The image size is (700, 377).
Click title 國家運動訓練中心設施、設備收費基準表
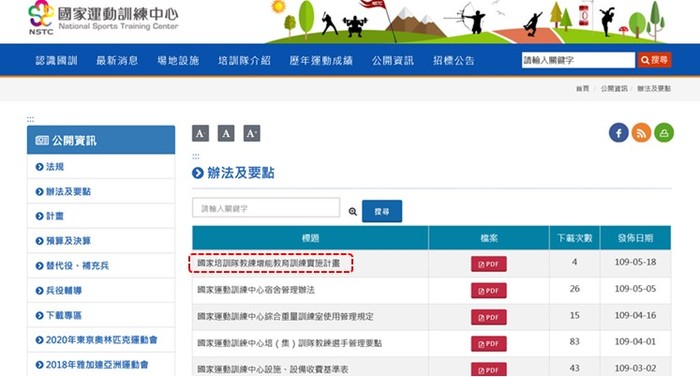tap(273, 369)
